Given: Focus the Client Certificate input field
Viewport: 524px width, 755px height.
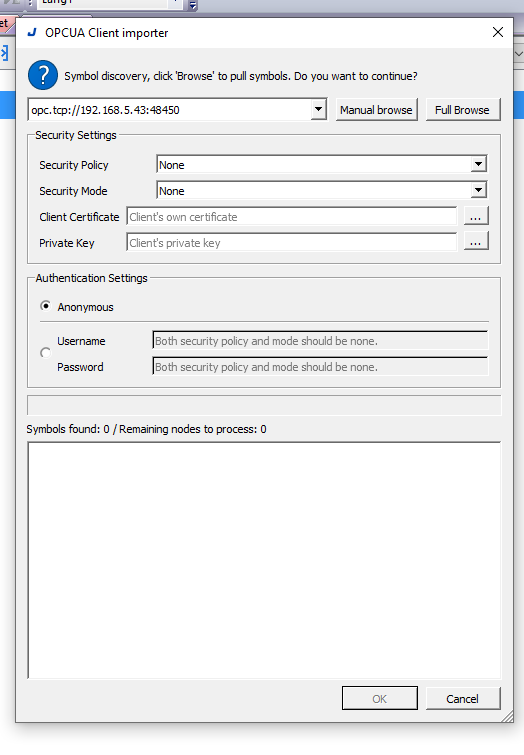Looking at the screenshot, I should tap(292, 216).
